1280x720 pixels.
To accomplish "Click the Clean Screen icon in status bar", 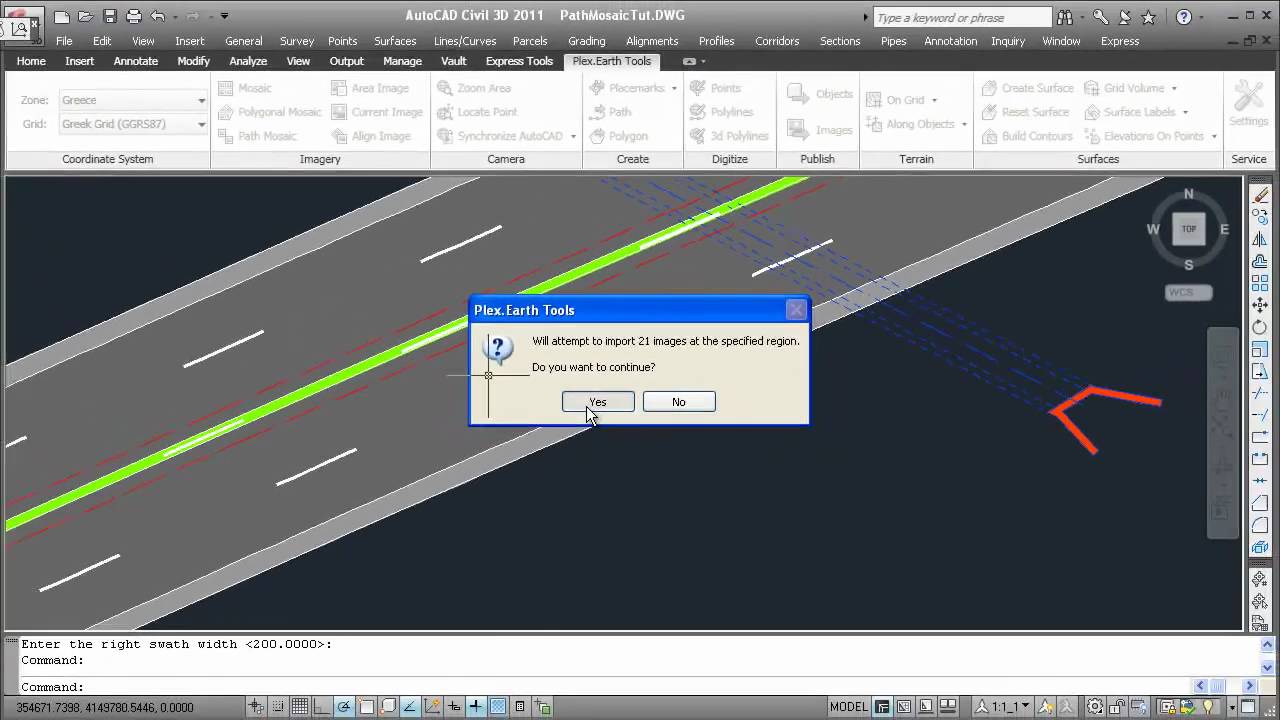I will tap(1248, 707).
